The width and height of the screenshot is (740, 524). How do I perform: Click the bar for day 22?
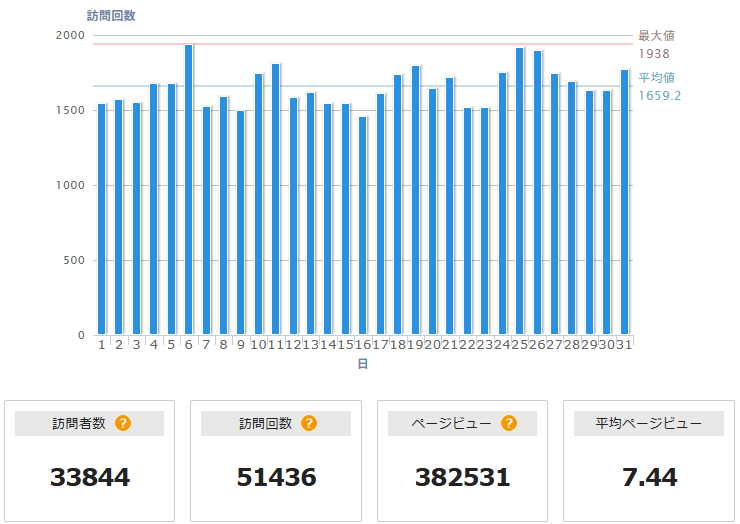[467, 221]
